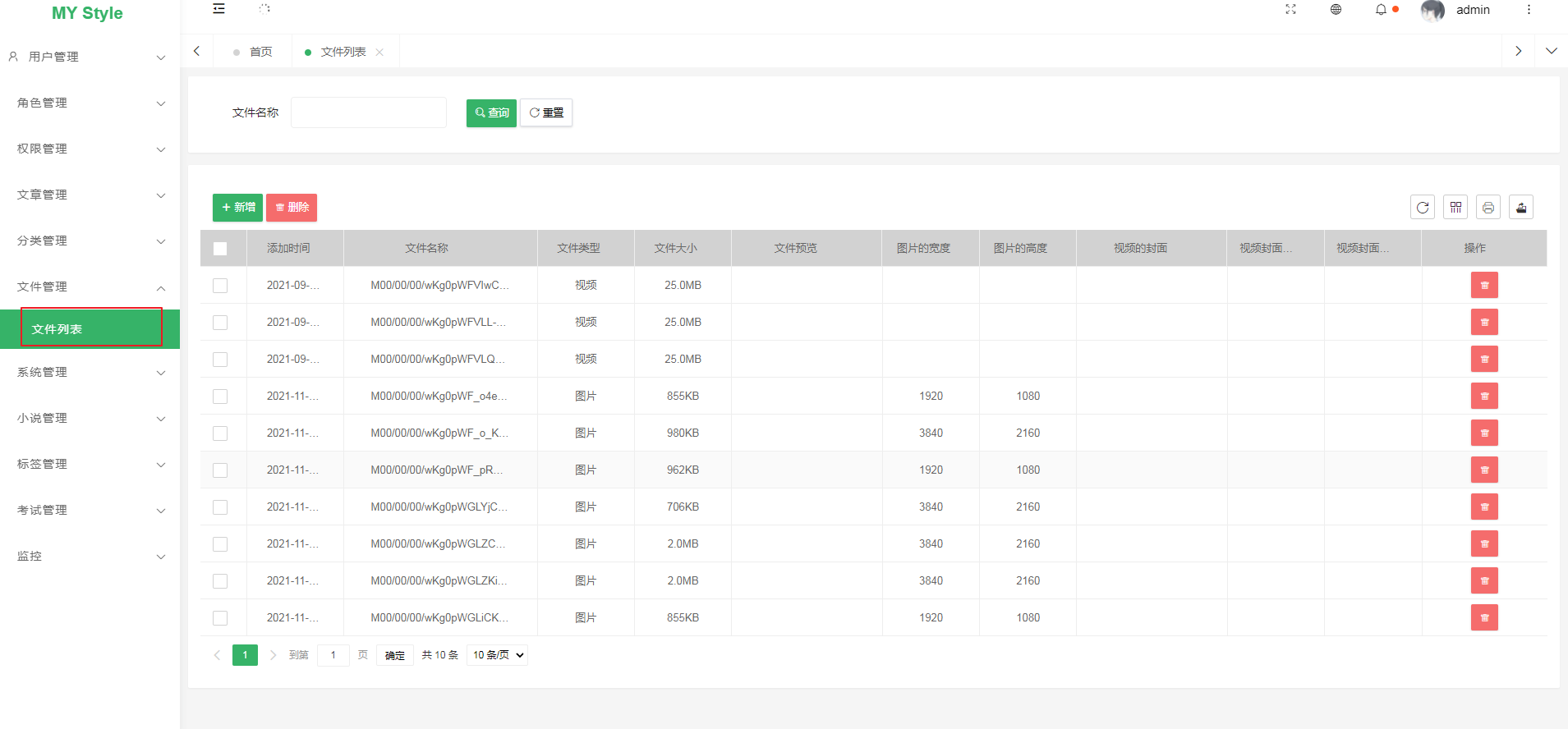Switch to the 首页 tab

[260, 52]
